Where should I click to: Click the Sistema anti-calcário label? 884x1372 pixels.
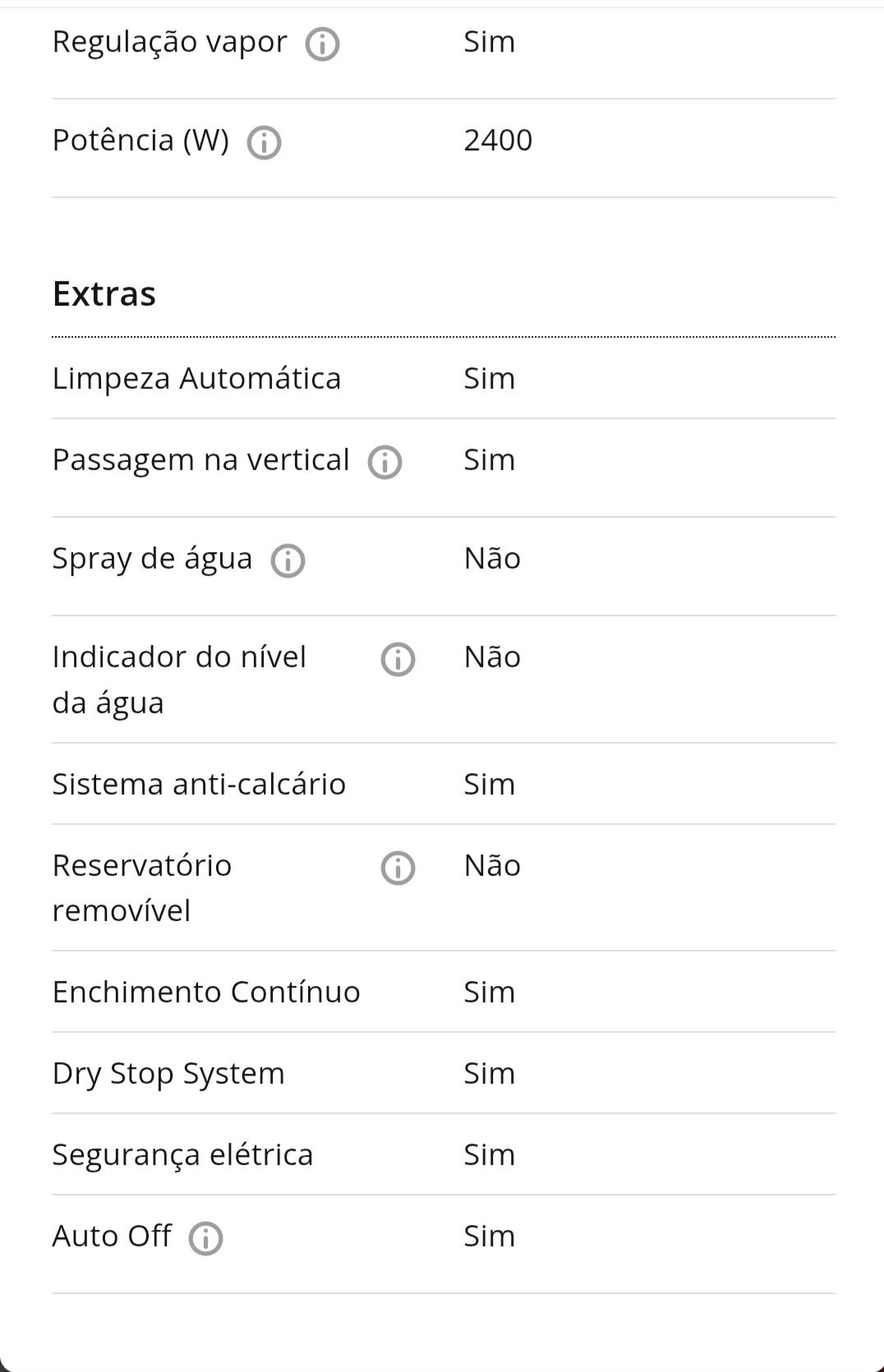click(199, 784)
